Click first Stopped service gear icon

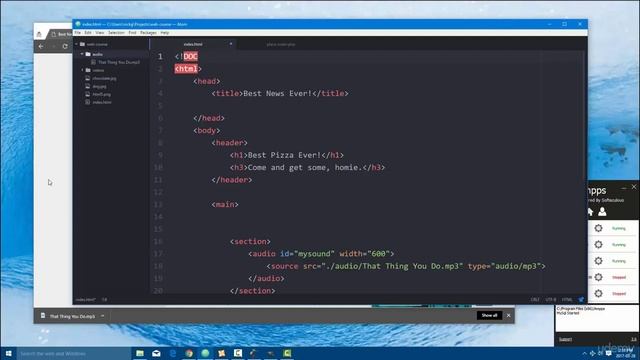tap(598, 277)
